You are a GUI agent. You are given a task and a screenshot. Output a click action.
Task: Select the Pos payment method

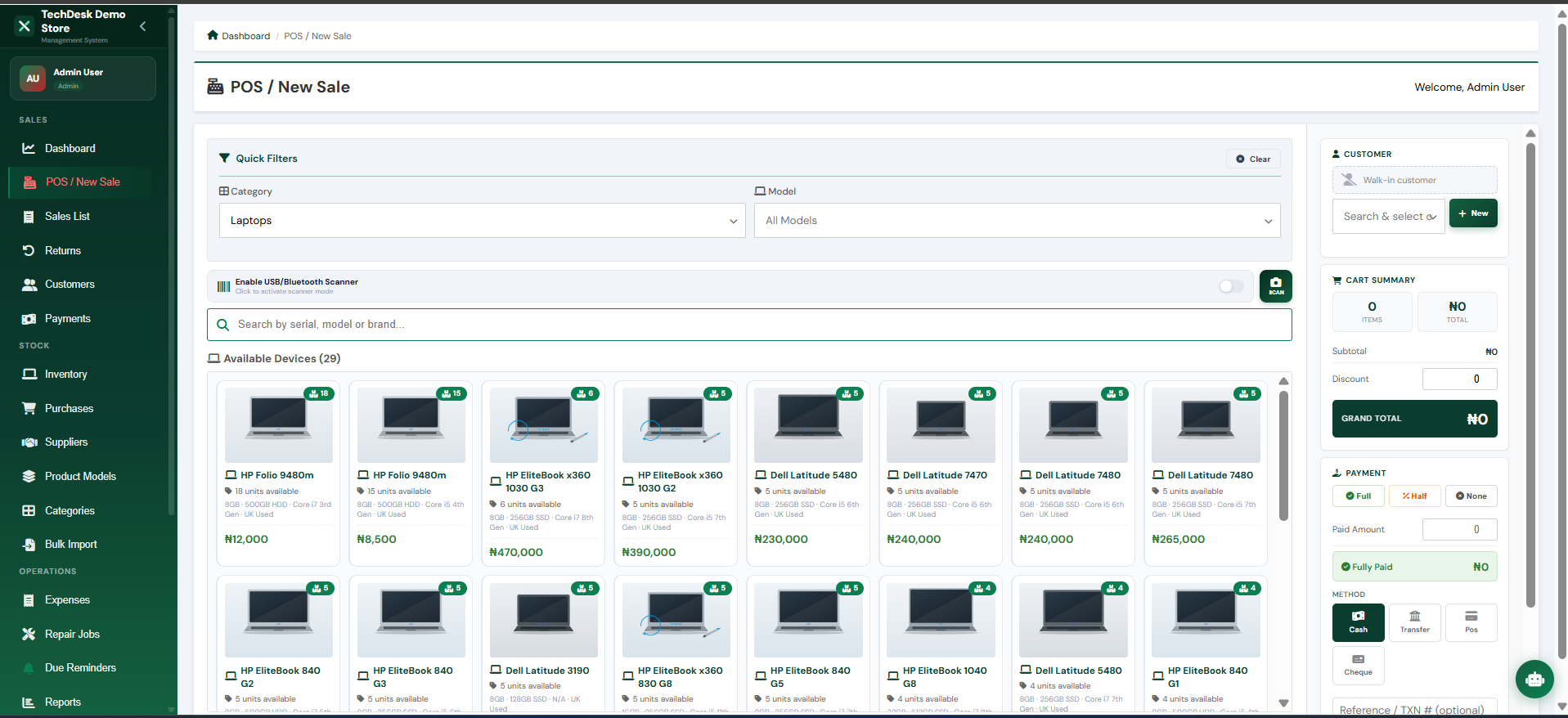[x=1471, y=622]
